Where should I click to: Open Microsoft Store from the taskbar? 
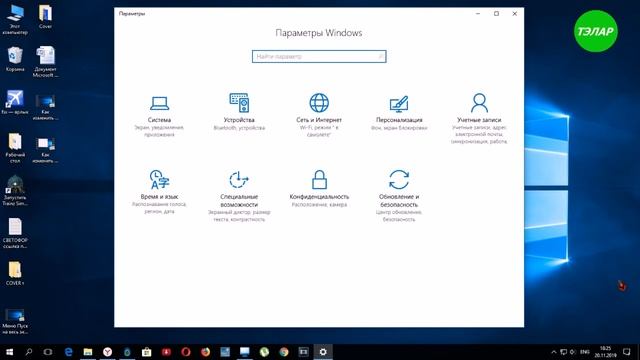pyautogui.click(x=147, y=352)
